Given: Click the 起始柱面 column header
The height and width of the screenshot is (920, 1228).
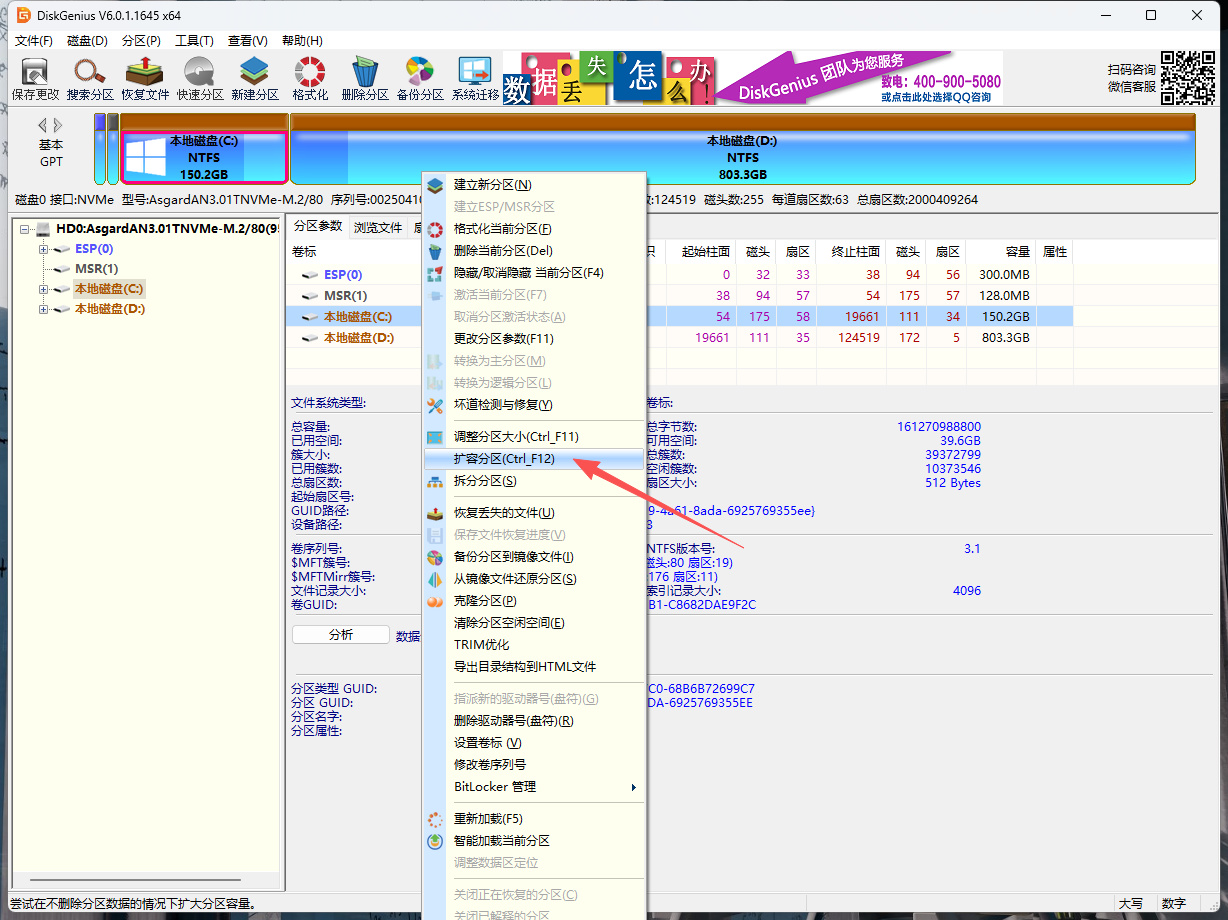Looking at the screenshot, I should click(x=703, y=252).
